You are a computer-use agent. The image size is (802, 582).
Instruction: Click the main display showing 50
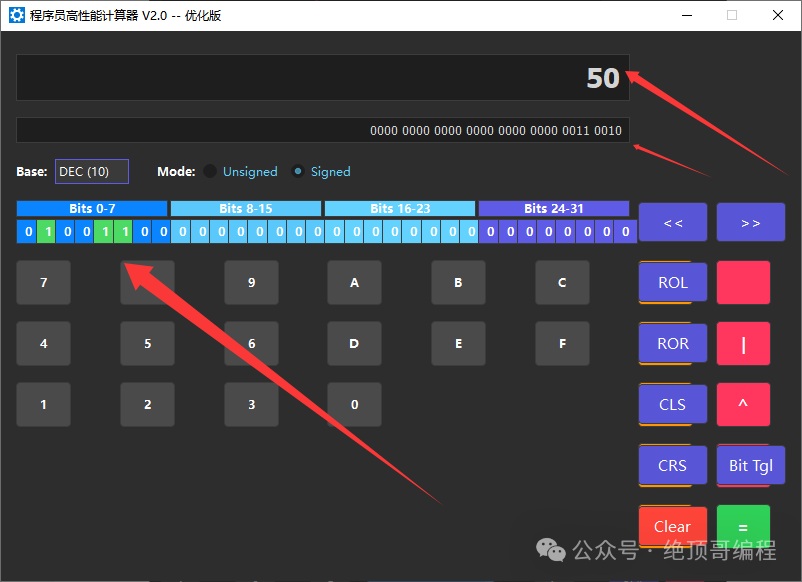323,78
